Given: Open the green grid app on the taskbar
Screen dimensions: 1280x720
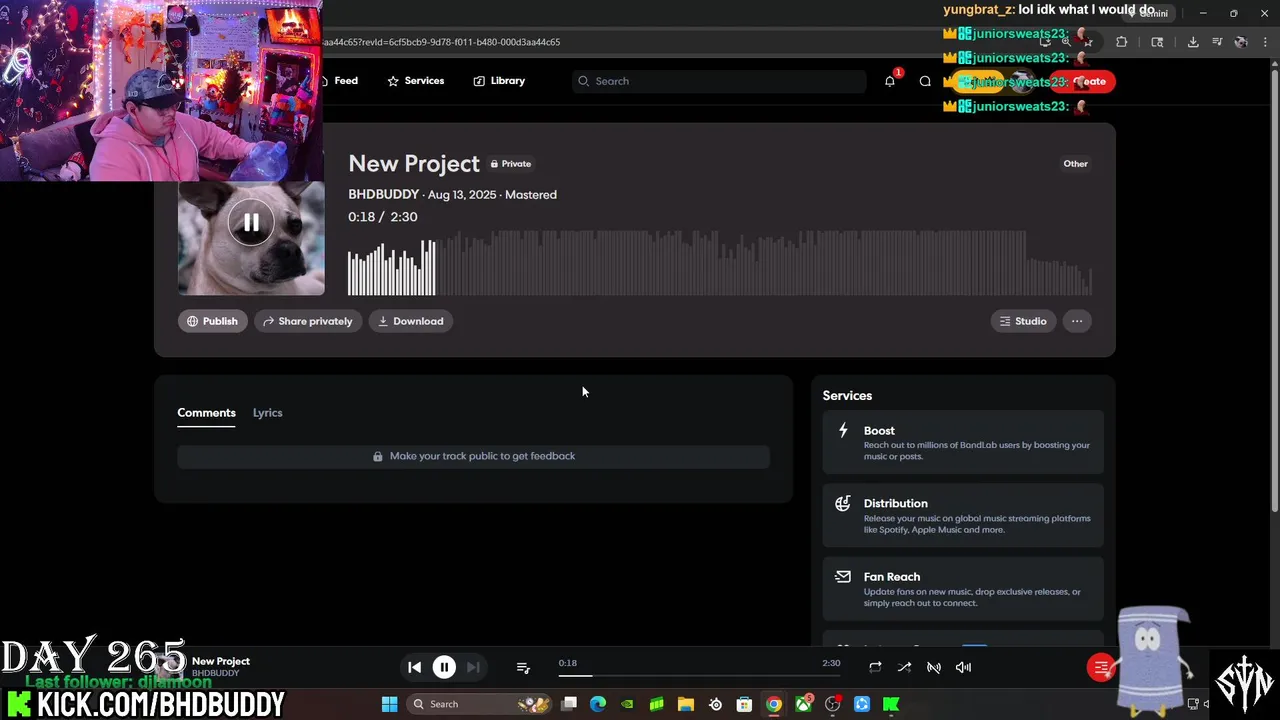Looking at the screenshot, I should click(656, 704).
